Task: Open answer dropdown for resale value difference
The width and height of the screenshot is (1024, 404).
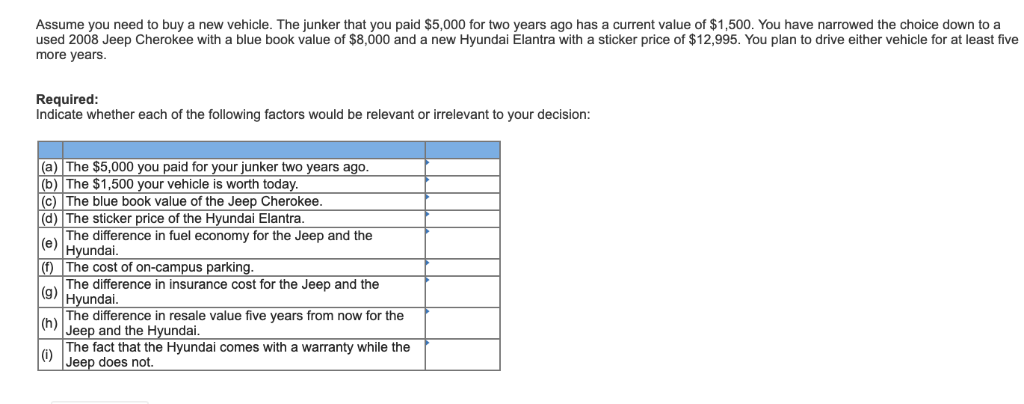Action: click(x=462, y=323)
